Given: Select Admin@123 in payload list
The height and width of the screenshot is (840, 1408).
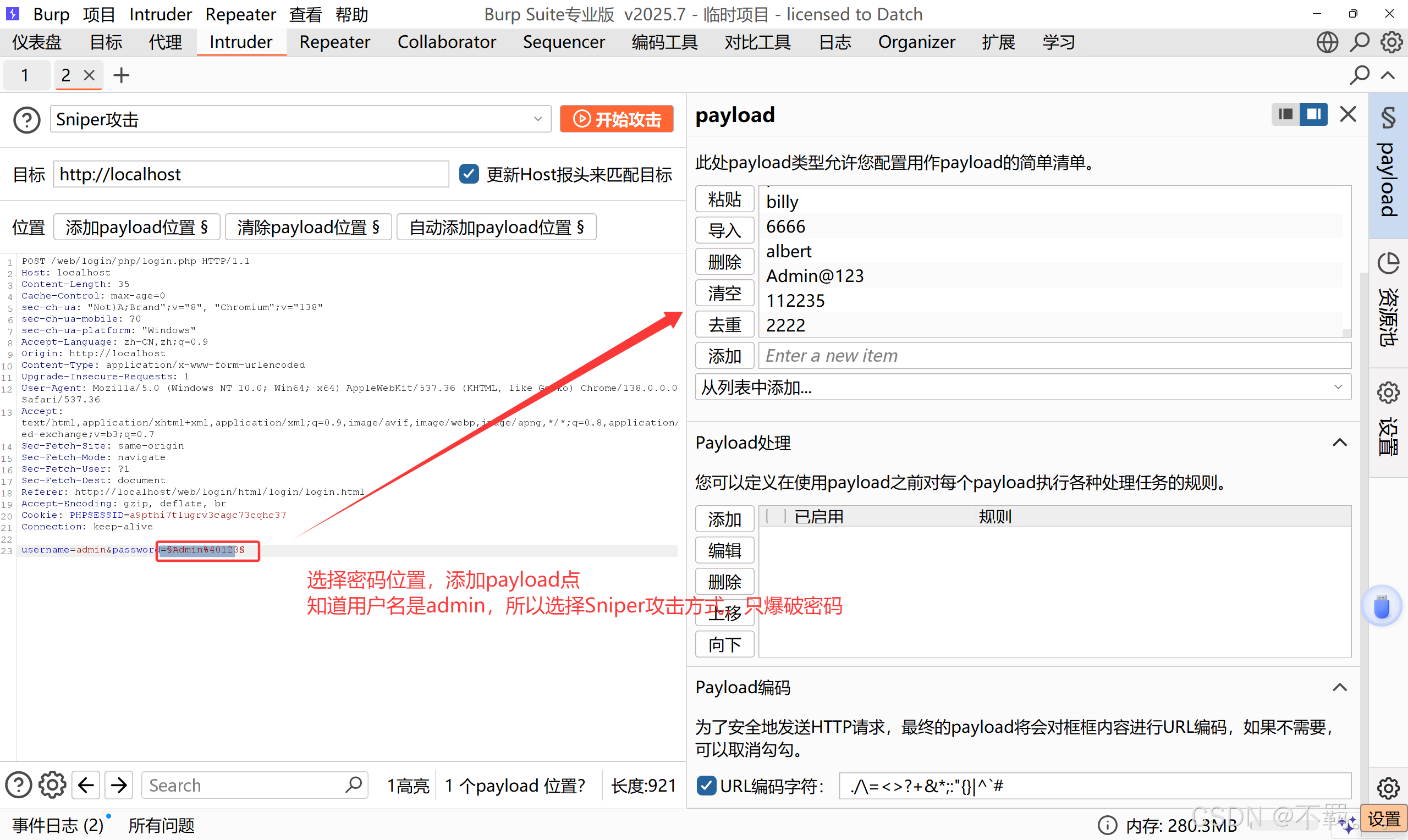Looking at the screenshot, I should coord(1050,275).
